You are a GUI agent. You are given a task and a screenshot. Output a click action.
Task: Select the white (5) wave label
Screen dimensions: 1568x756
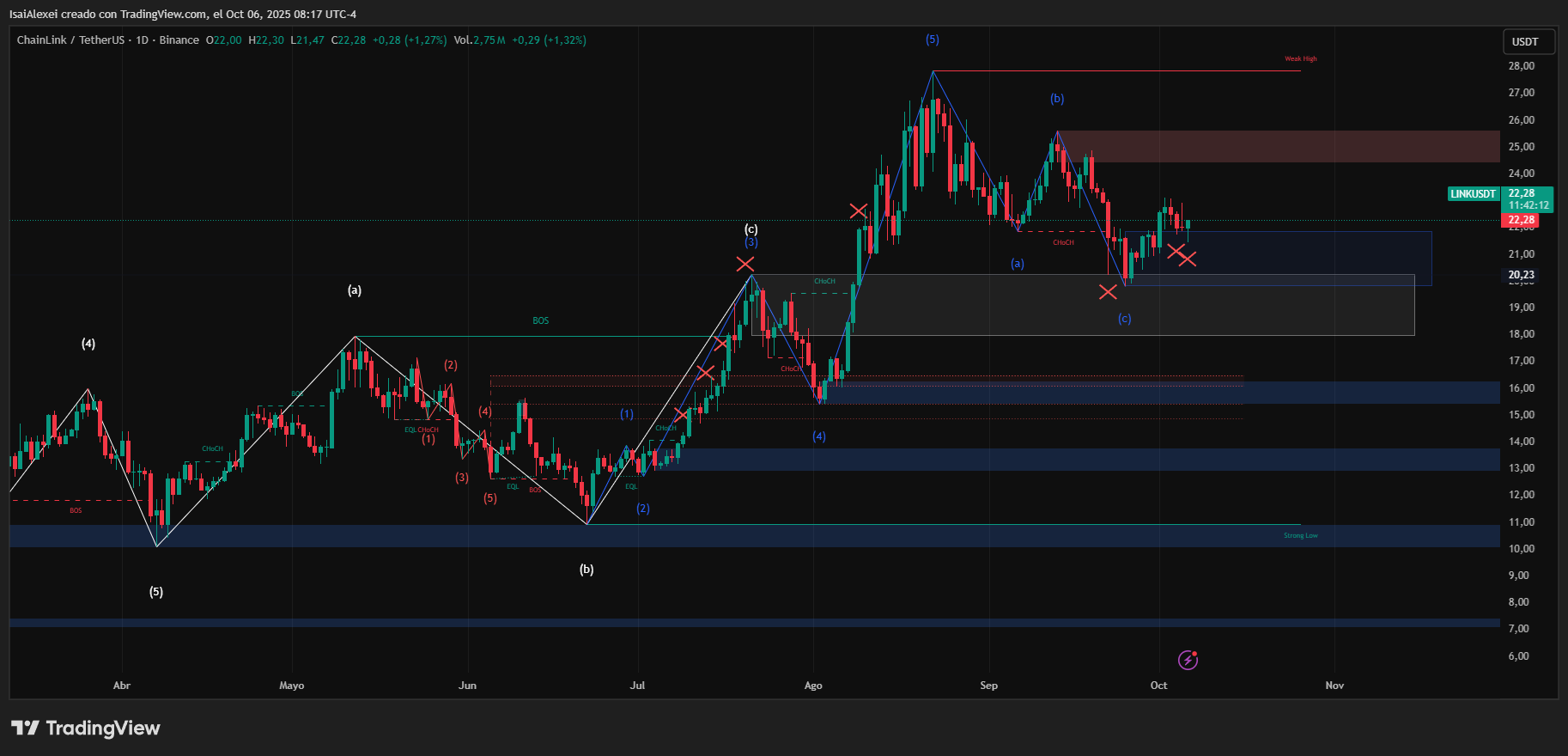tap(156, 592)
